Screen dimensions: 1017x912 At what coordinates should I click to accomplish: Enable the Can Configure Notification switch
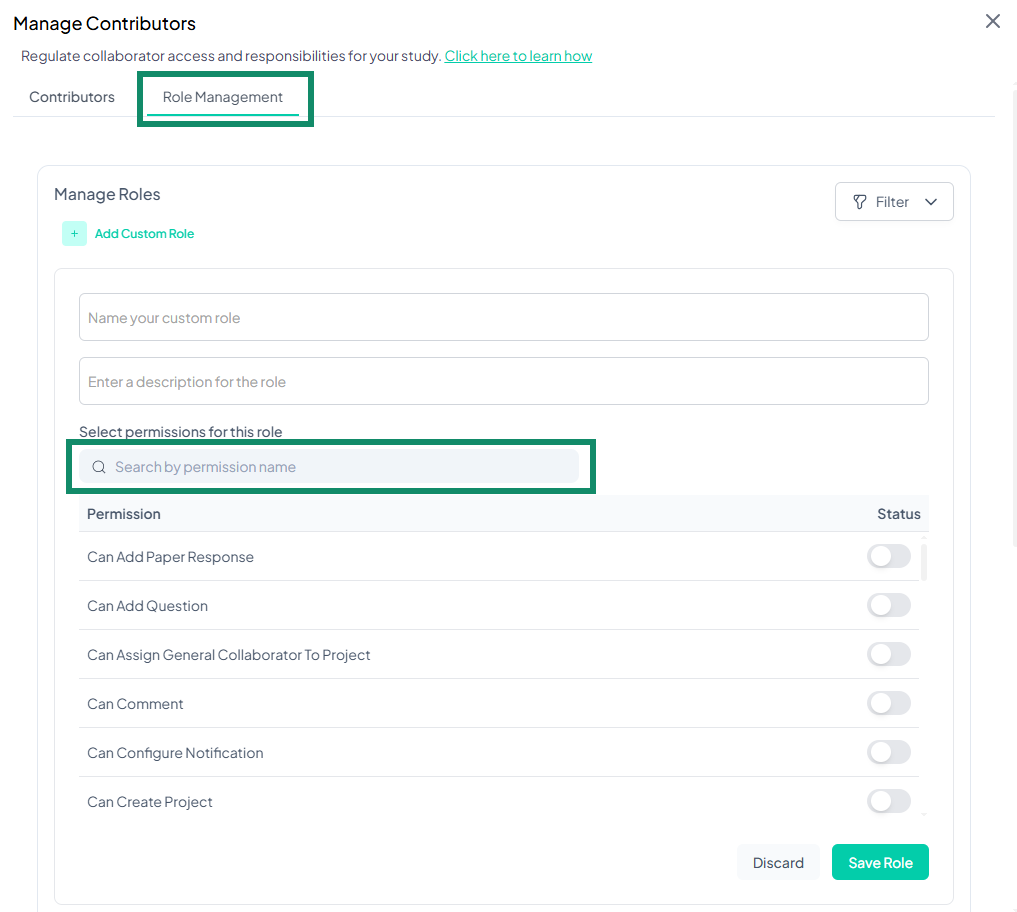coord(888,751)
